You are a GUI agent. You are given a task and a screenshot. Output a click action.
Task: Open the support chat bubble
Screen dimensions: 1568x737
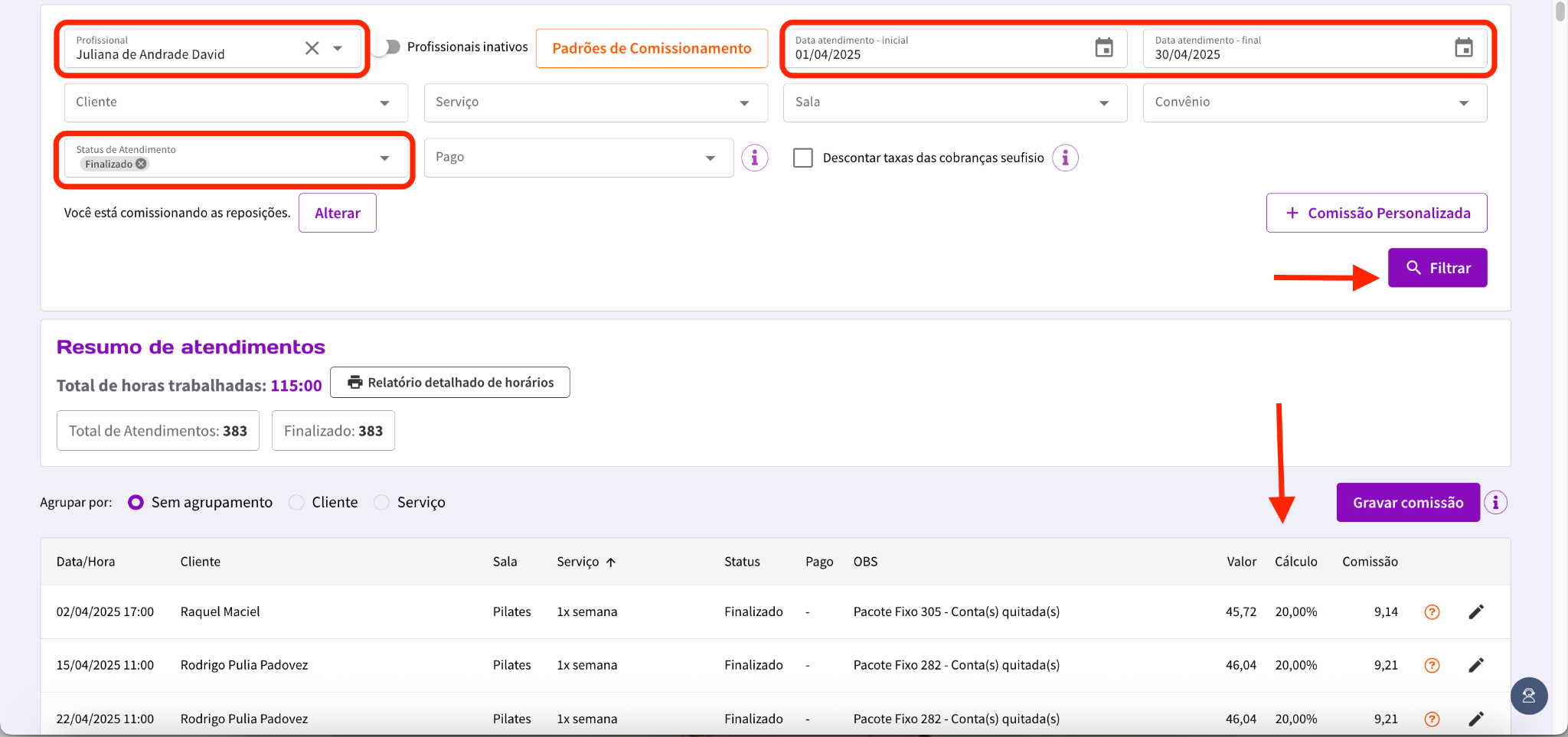1528,696
